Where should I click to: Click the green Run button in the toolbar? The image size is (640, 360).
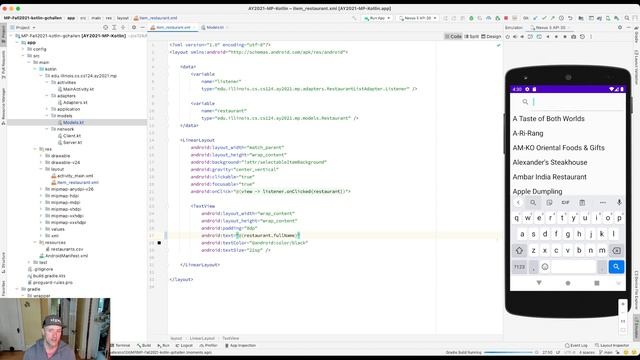pyautogui.click(x=471, y=18)
